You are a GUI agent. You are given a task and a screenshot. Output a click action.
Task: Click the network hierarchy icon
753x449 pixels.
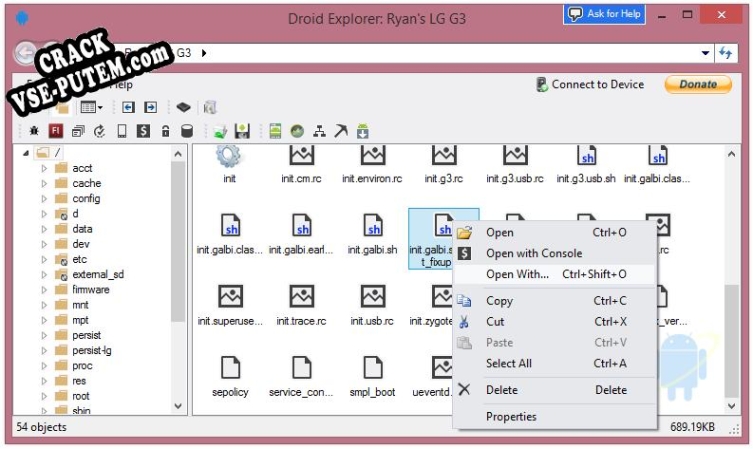pos(319,131)
